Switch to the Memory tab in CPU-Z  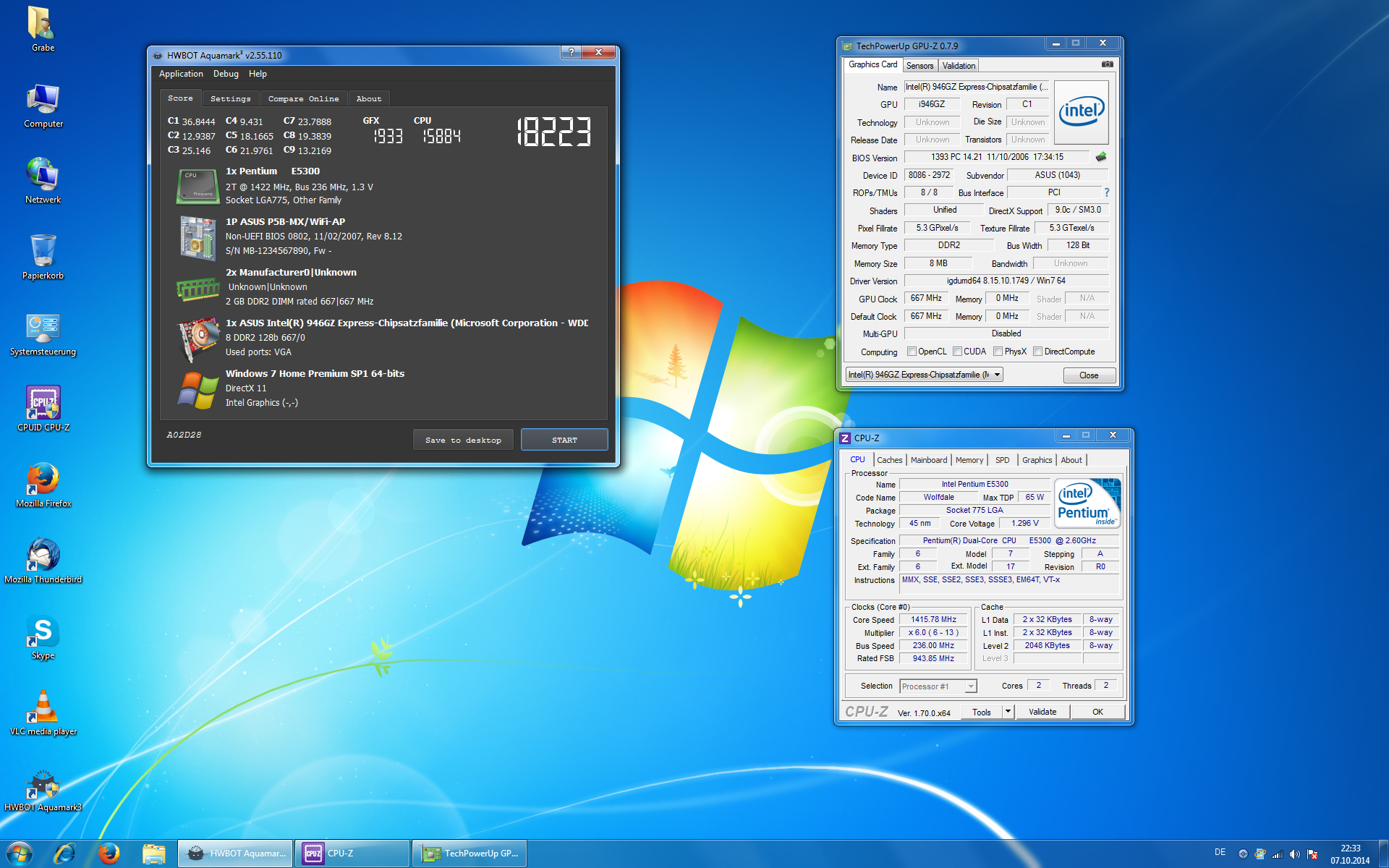(x=969, y=460)
